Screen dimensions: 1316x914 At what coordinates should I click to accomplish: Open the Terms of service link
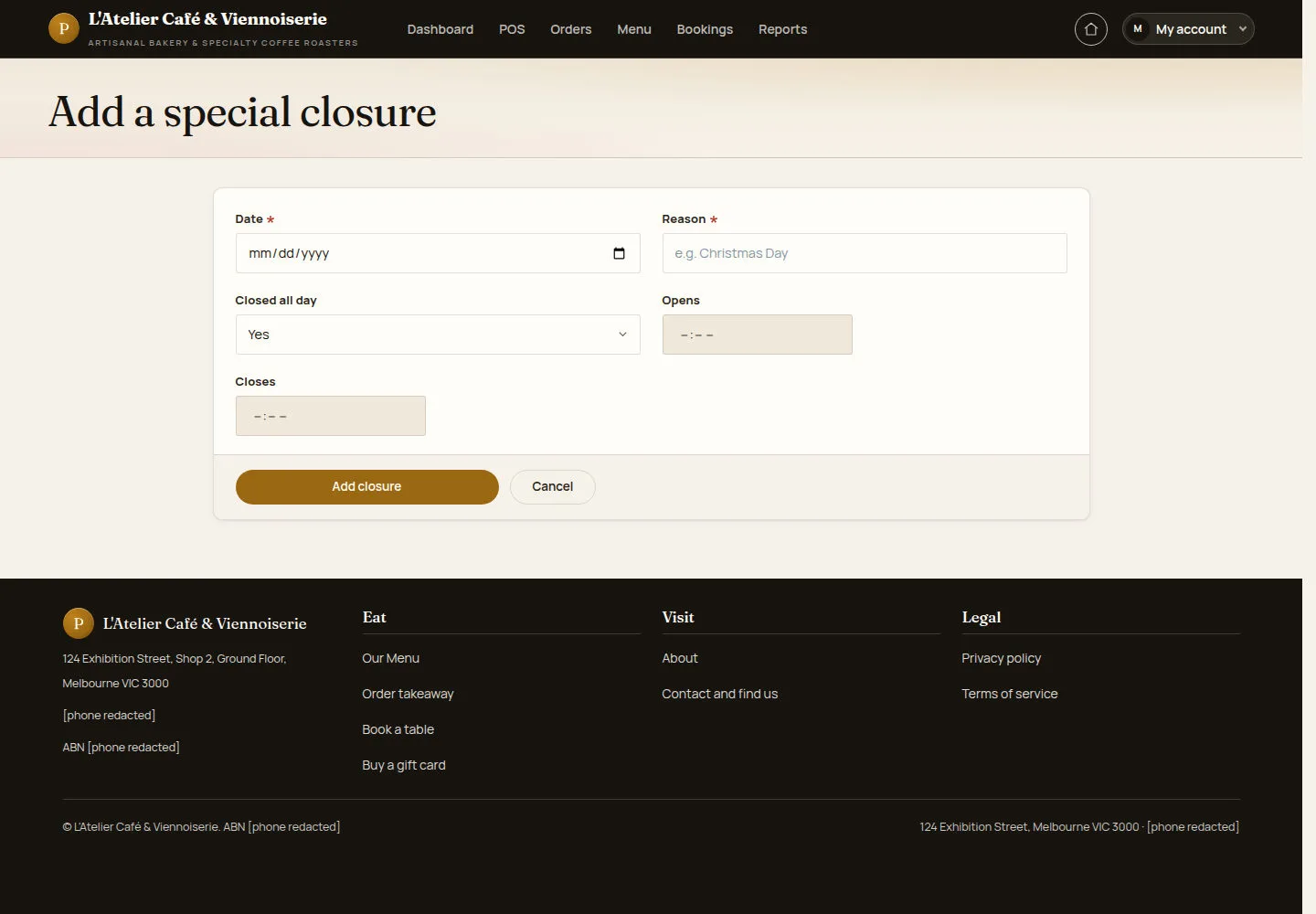point(1010,694)
